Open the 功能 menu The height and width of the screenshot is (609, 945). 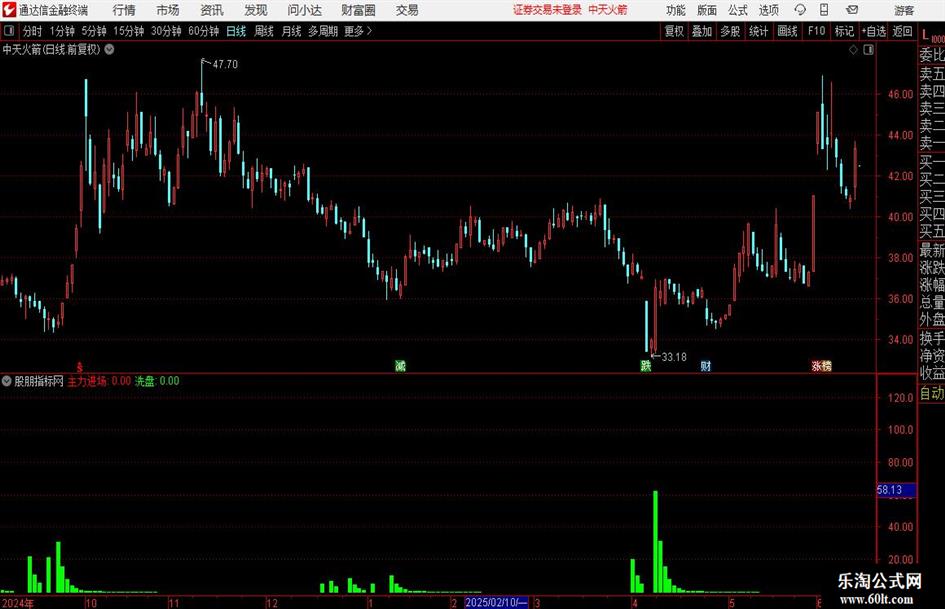(x=676, y=10)
